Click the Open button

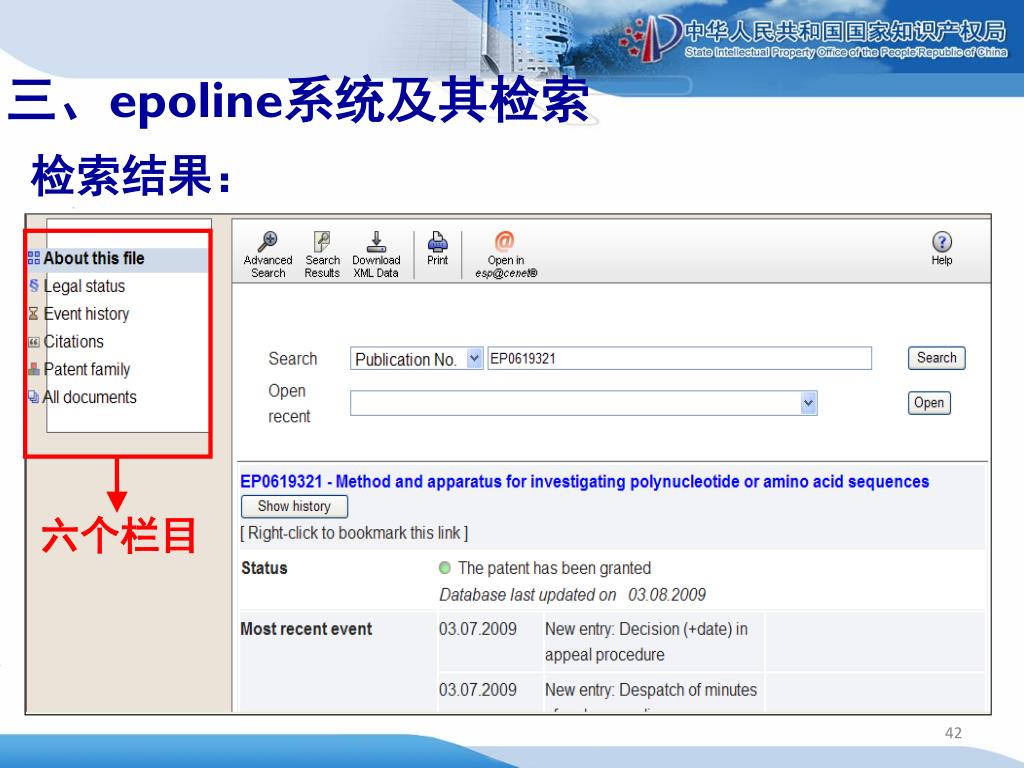pyautogui.click(x=929, y=403)
